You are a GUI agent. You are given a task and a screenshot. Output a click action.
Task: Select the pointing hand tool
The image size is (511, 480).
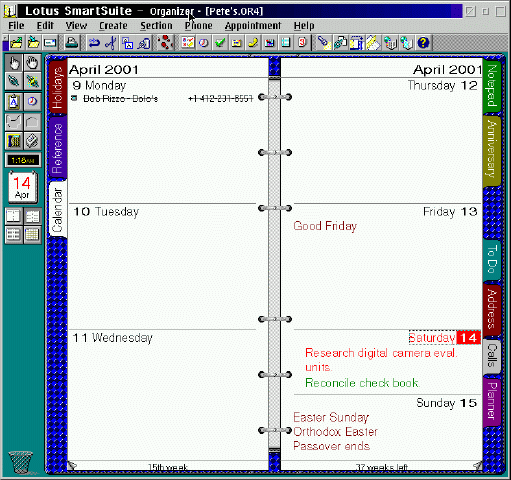[x=14, y=63]
